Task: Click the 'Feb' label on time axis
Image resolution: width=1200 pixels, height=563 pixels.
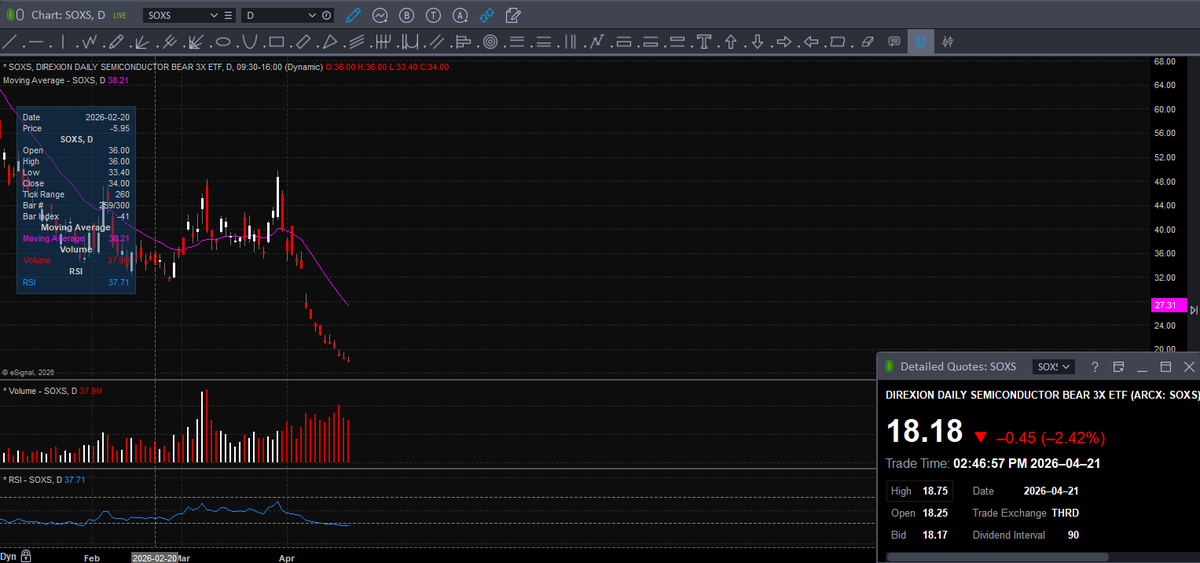Action: (93, 557)
